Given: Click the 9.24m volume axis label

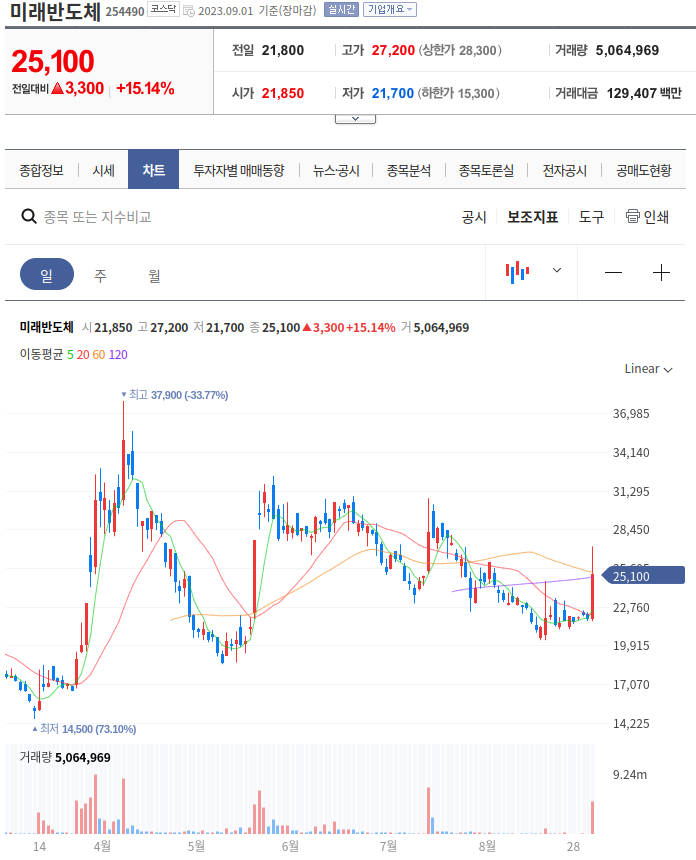Looking at the screenshot, I should [630, 774].
